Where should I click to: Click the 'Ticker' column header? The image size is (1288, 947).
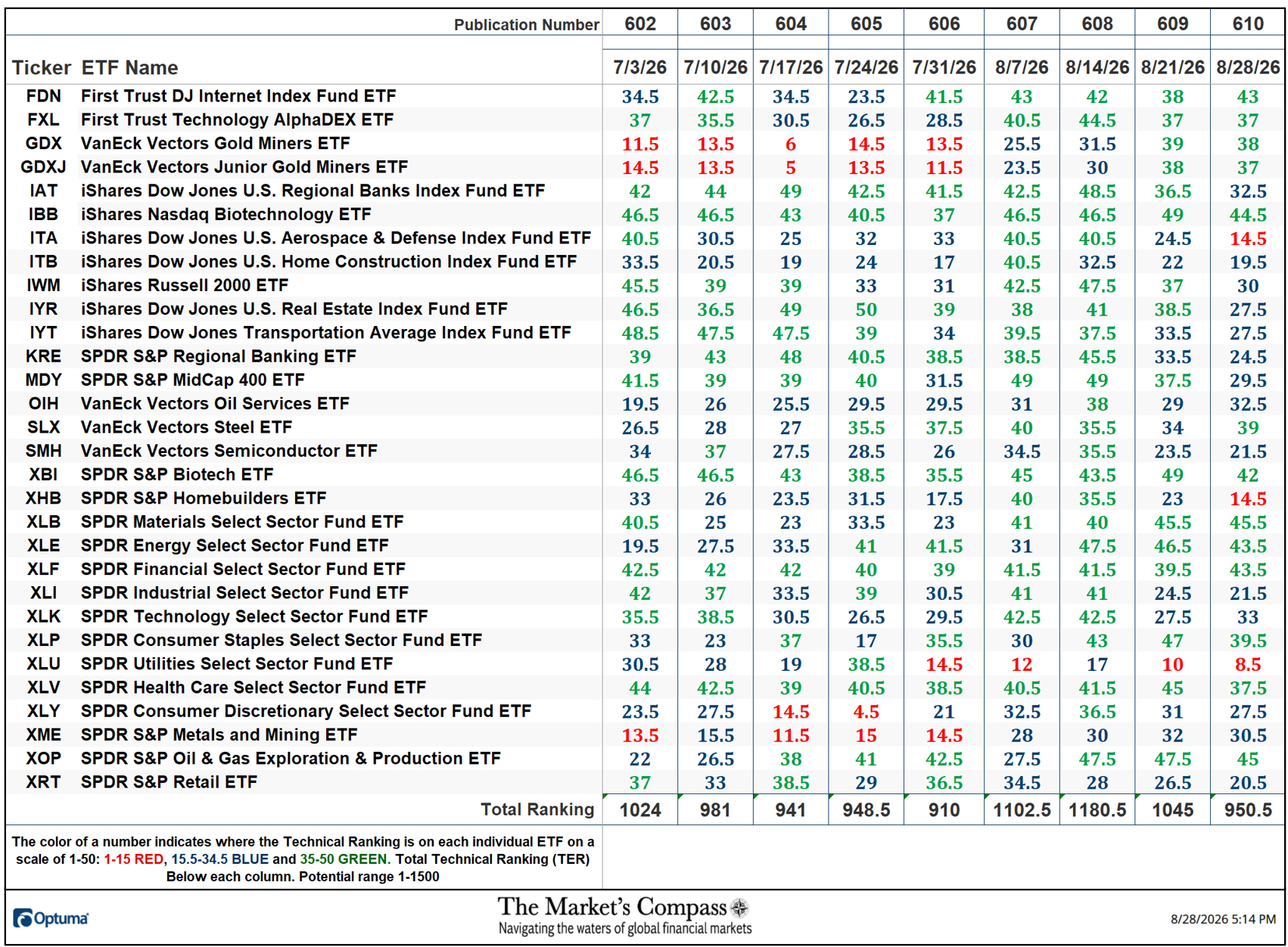(x=42, y=68)
